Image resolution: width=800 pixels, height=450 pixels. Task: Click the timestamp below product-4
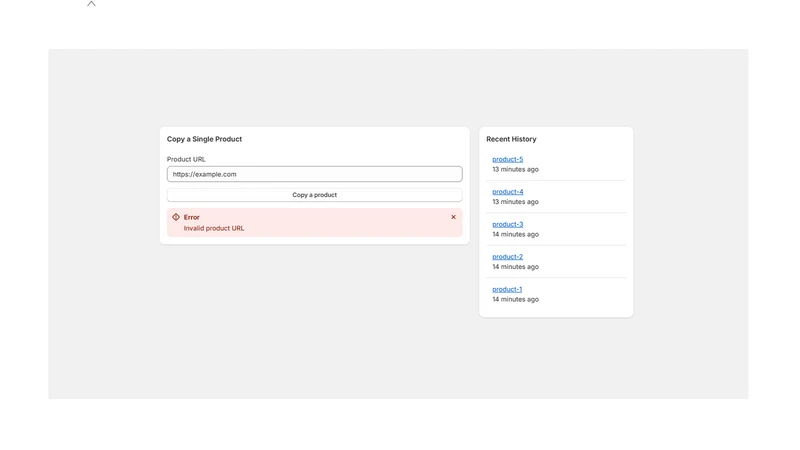(x=515, y=202)
